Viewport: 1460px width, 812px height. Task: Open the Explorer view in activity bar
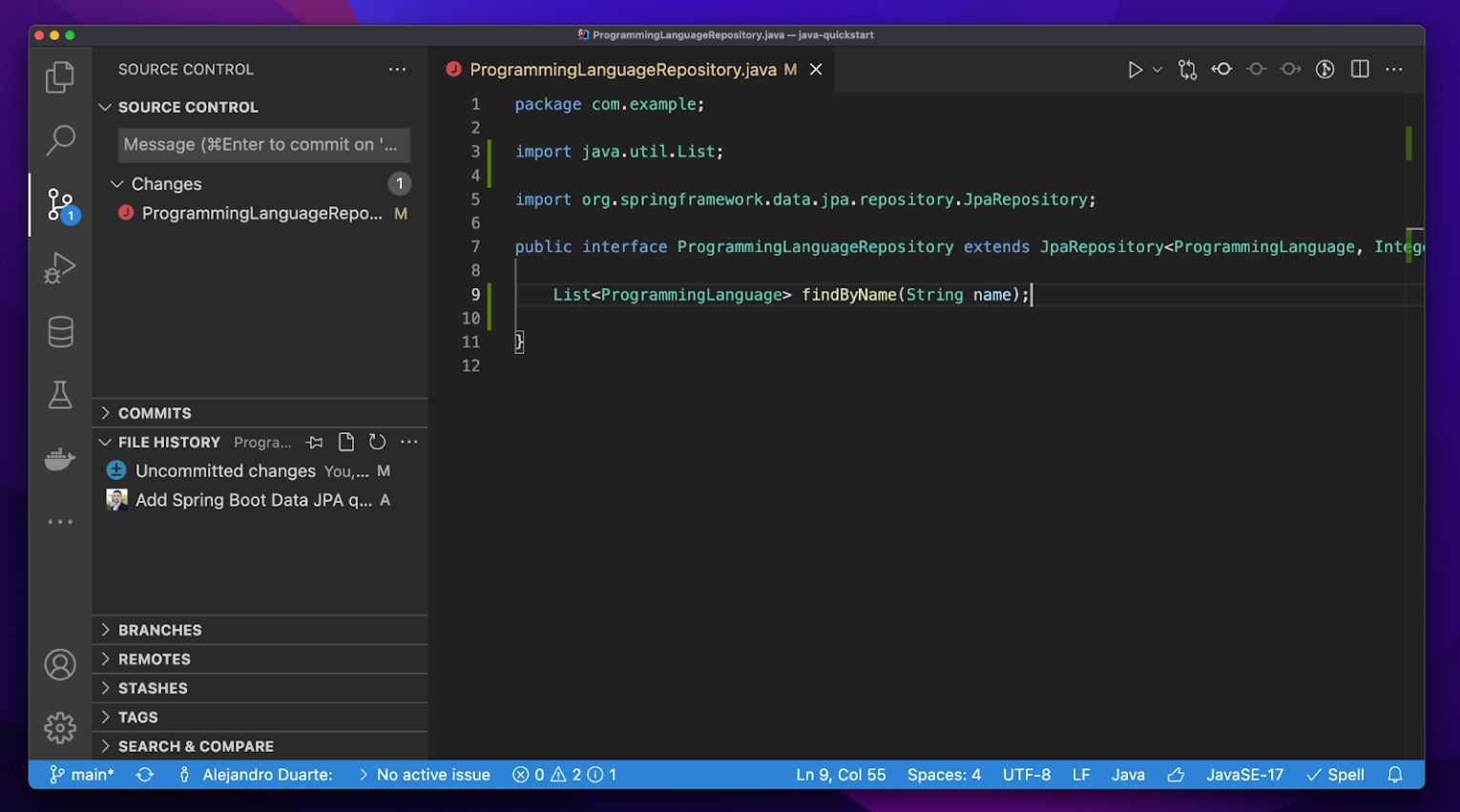click(x=60, y=77)
